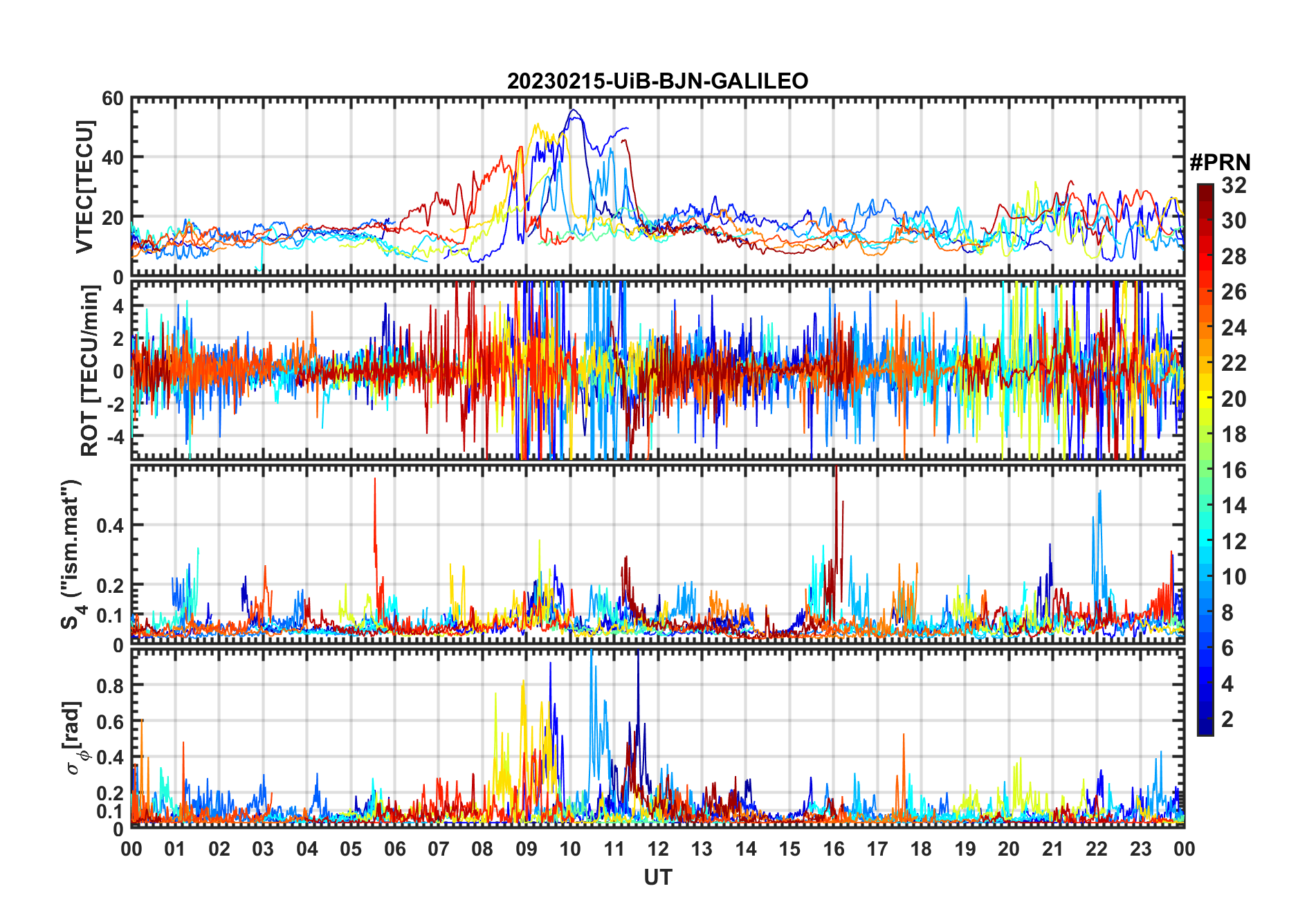Image resolution: width=1316 pixels, height=920 pixels.
Task: Click the x-axis hour label 15
Action: [x=789, y=849]
